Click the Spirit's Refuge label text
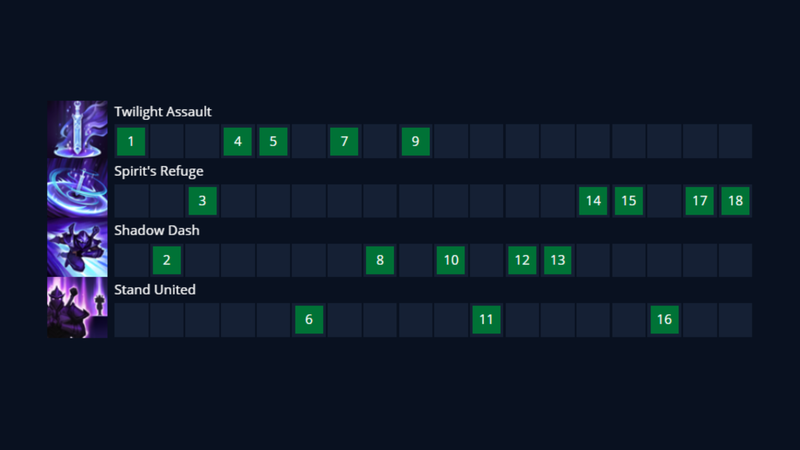Screen dimensions: 800x450 159,171
